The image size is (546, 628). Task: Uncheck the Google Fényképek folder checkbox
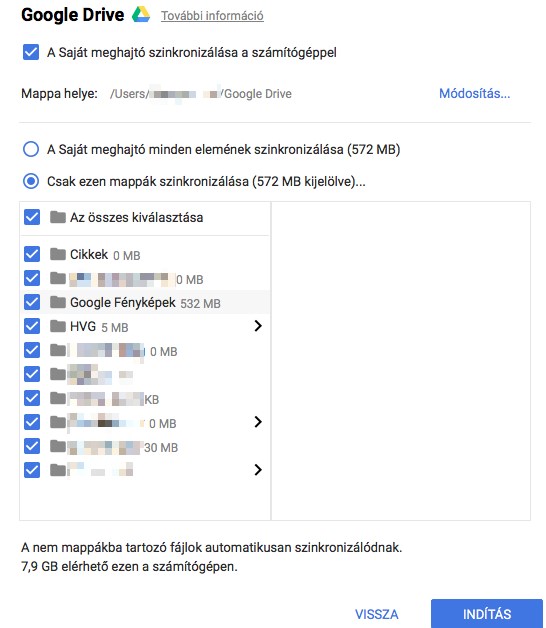pos(32,302)
